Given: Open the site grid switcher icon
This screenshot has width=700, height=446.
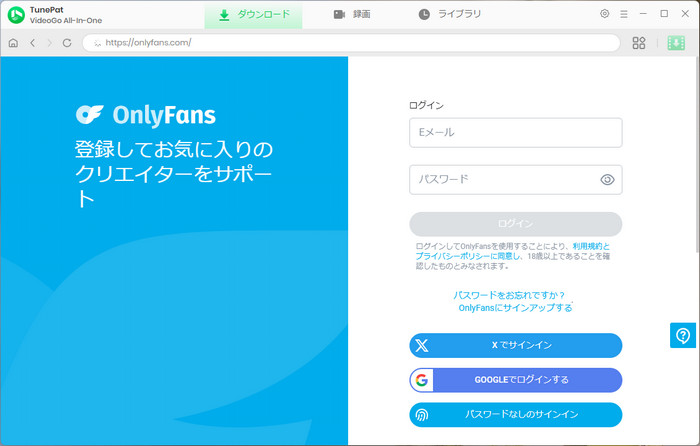Looking at the screenshot, I should (x=639, y=43).
